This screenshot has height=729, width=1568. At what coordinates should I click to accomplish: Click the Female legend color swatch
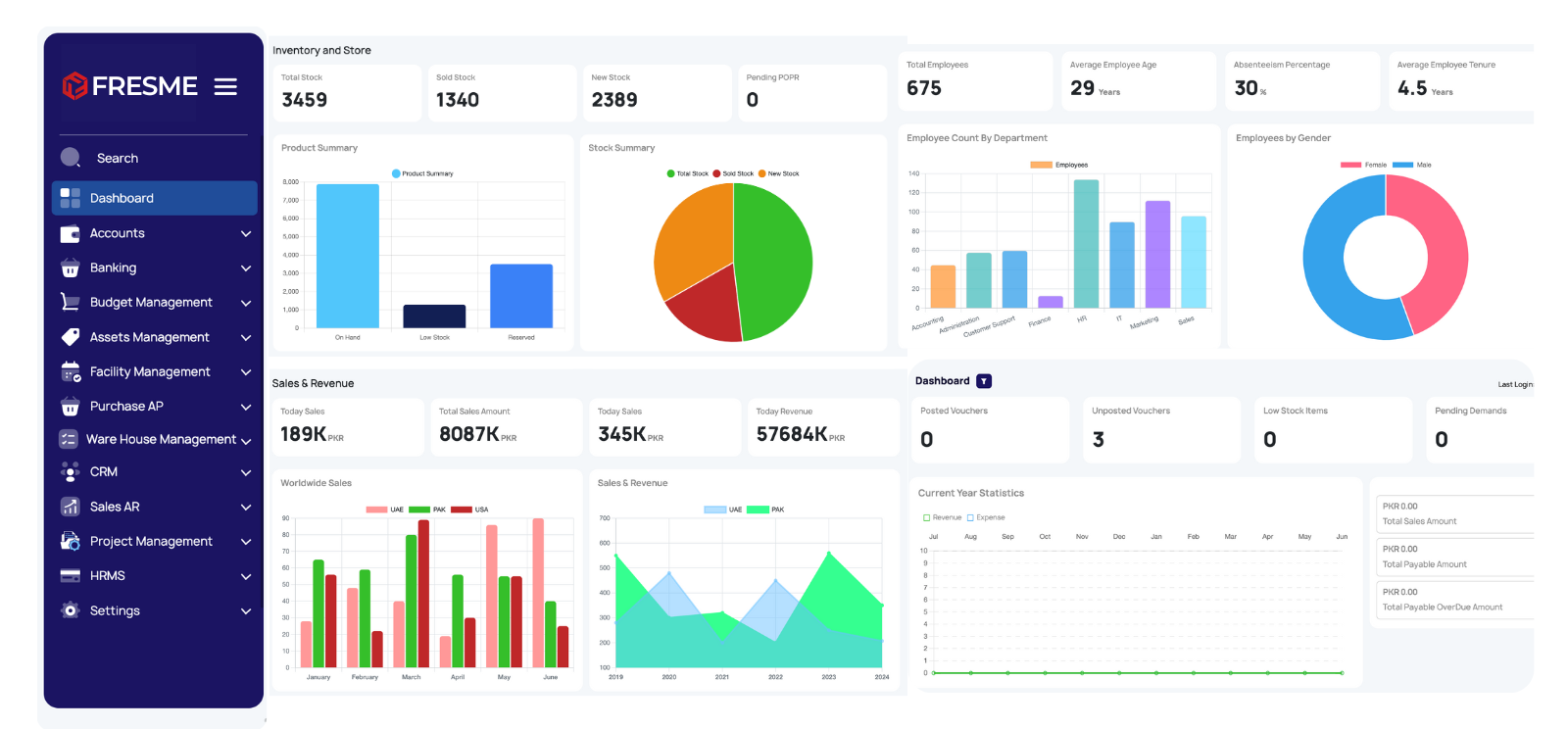point(1350,165)
